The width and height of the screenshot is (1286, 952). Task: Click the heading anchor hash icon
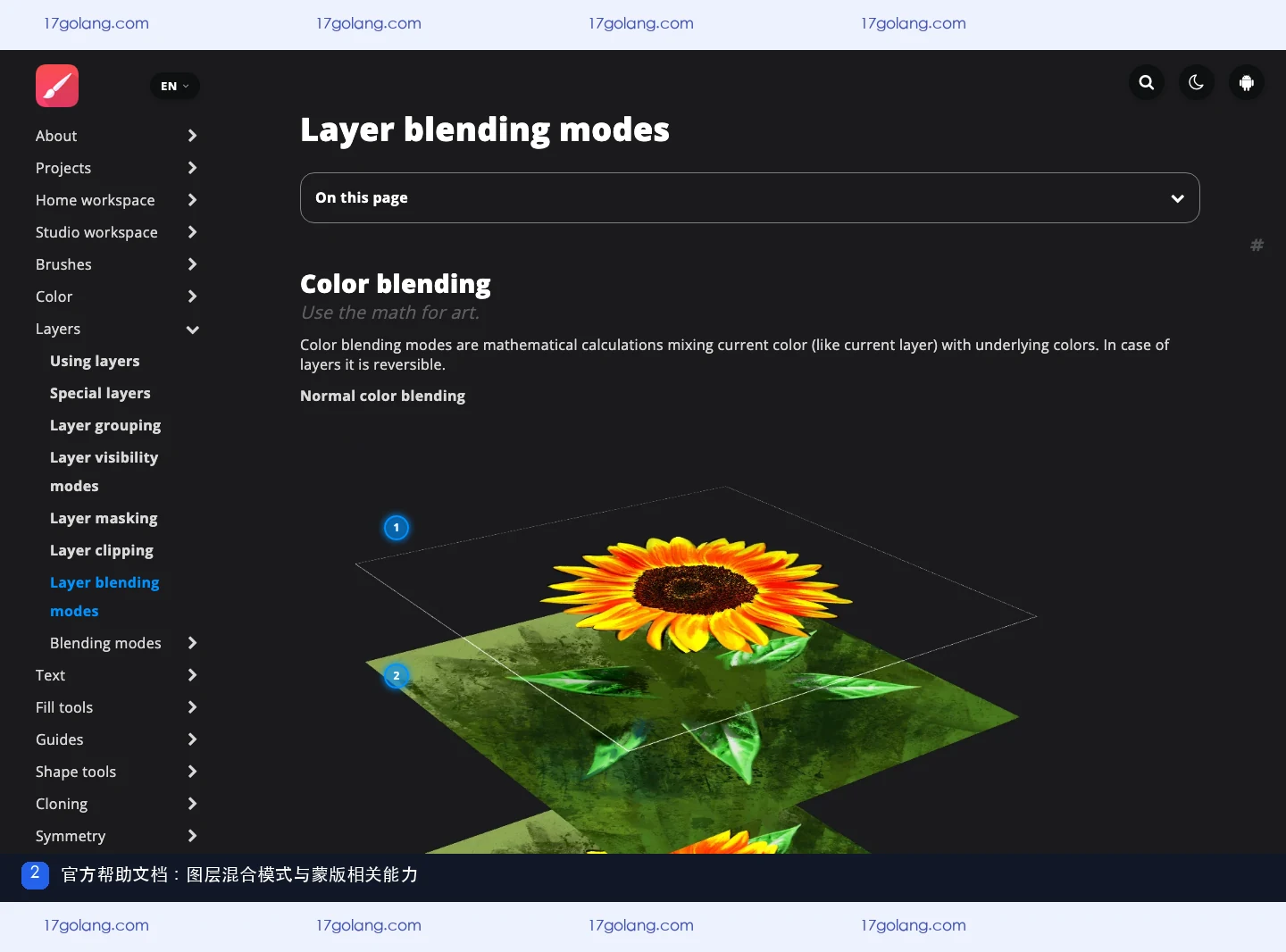click(x=1257, y=245)
